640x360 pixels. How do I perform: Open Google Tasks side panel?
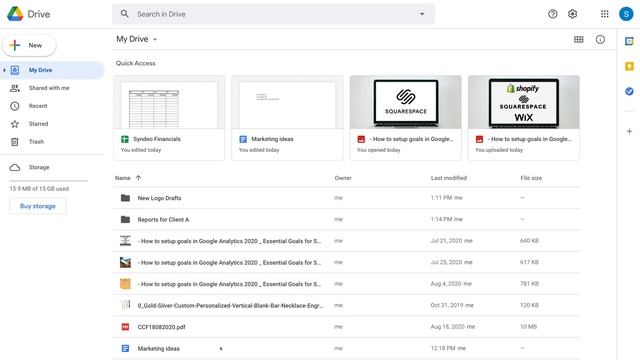(x=629, y=91)
